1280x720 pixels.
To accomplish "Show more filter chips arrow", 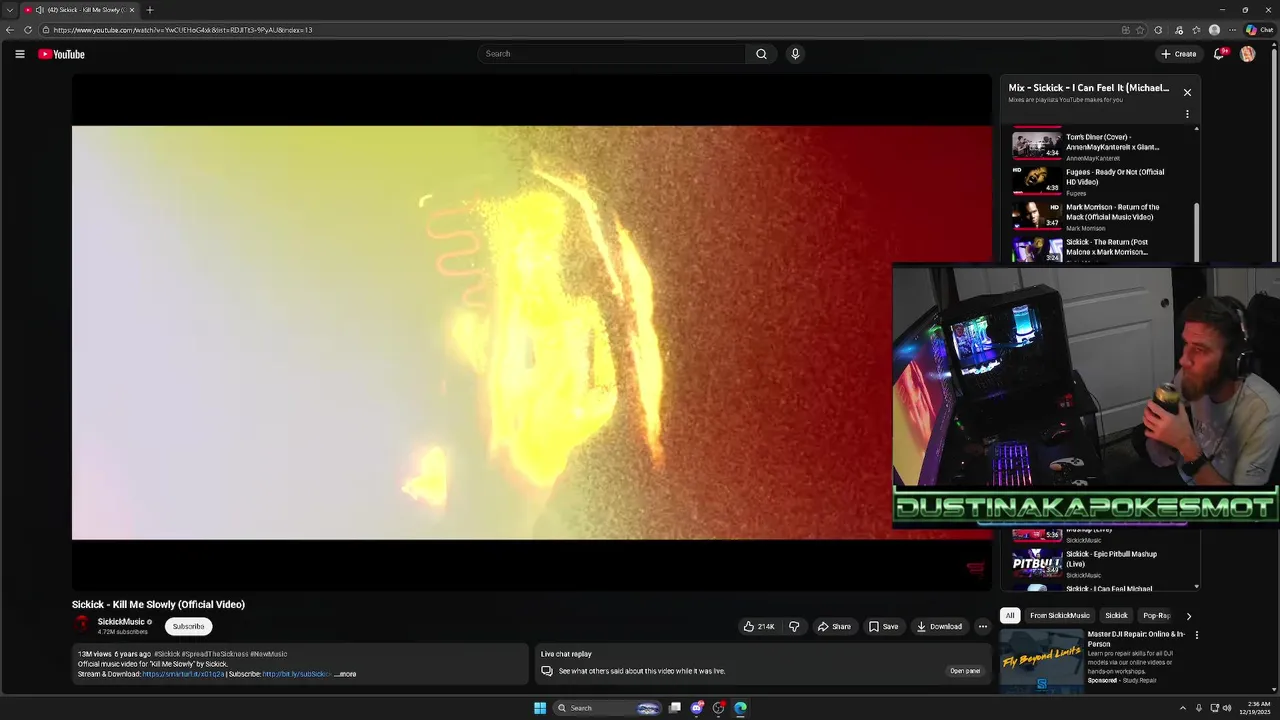I will (1188, 616).
